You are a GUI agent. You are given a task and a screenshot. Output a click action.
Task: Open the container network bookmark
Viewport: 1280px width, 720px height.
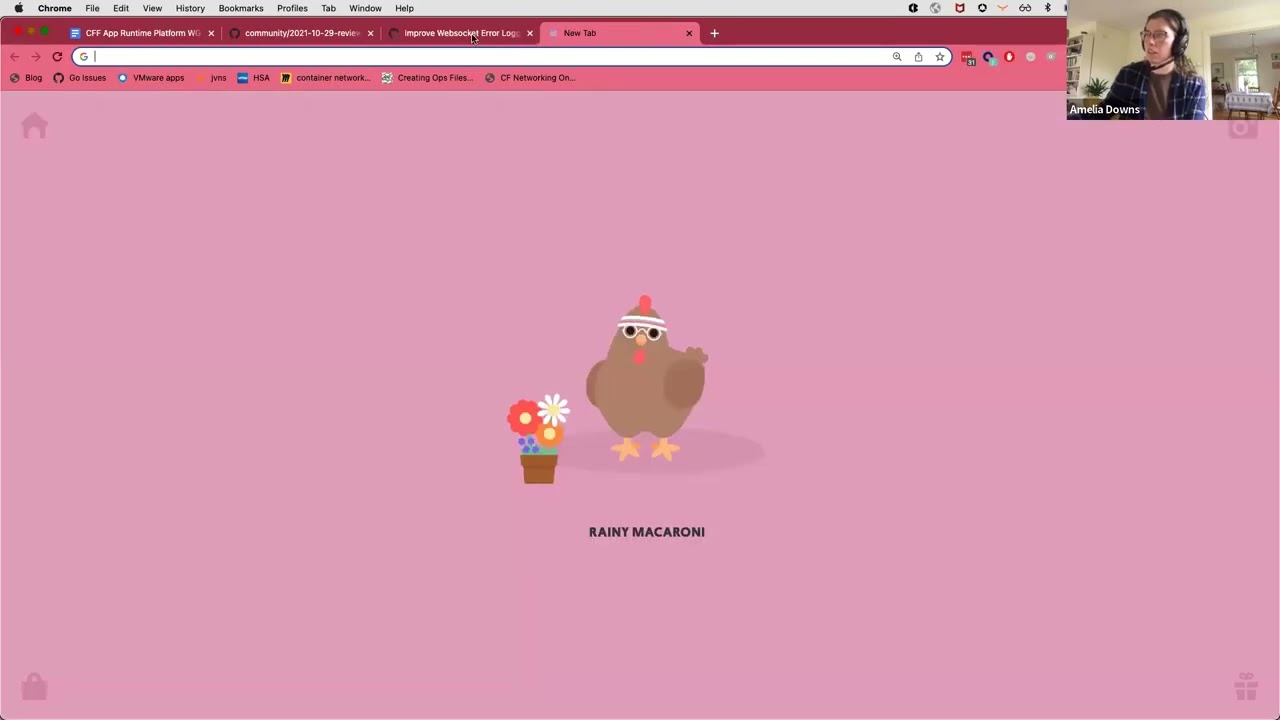point(325,78)
